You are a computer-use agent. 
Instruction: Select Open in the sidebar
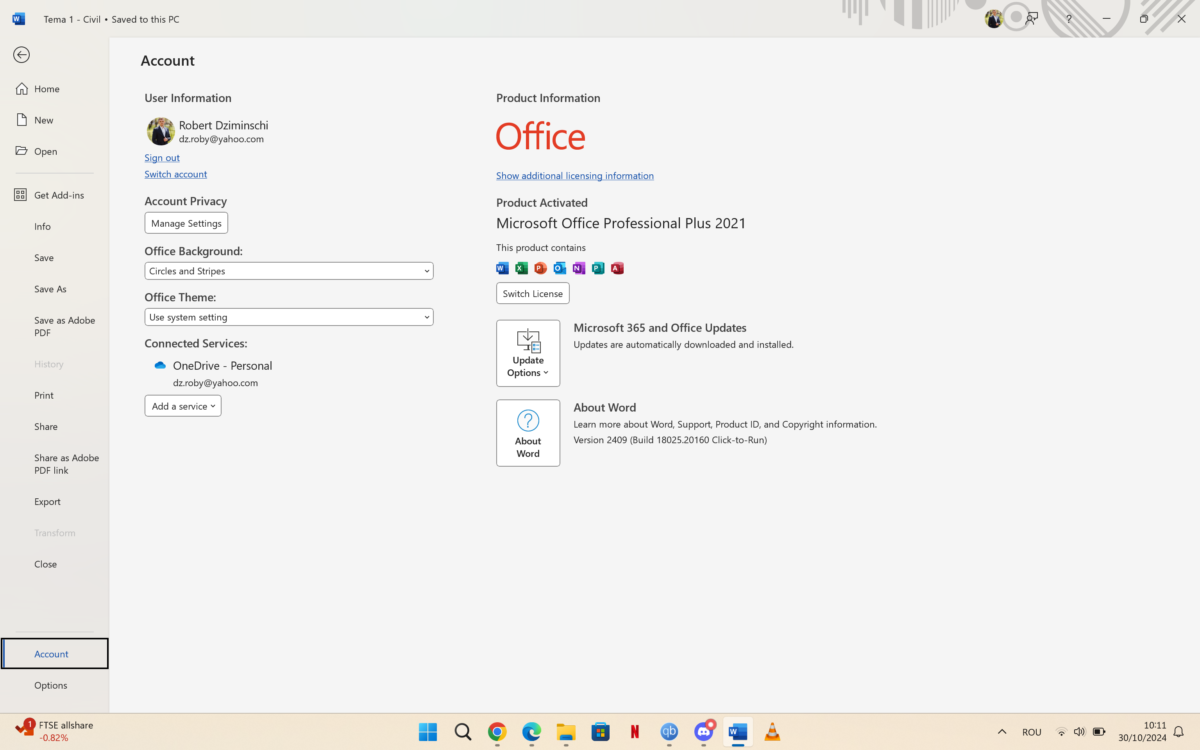click(54, 151)
